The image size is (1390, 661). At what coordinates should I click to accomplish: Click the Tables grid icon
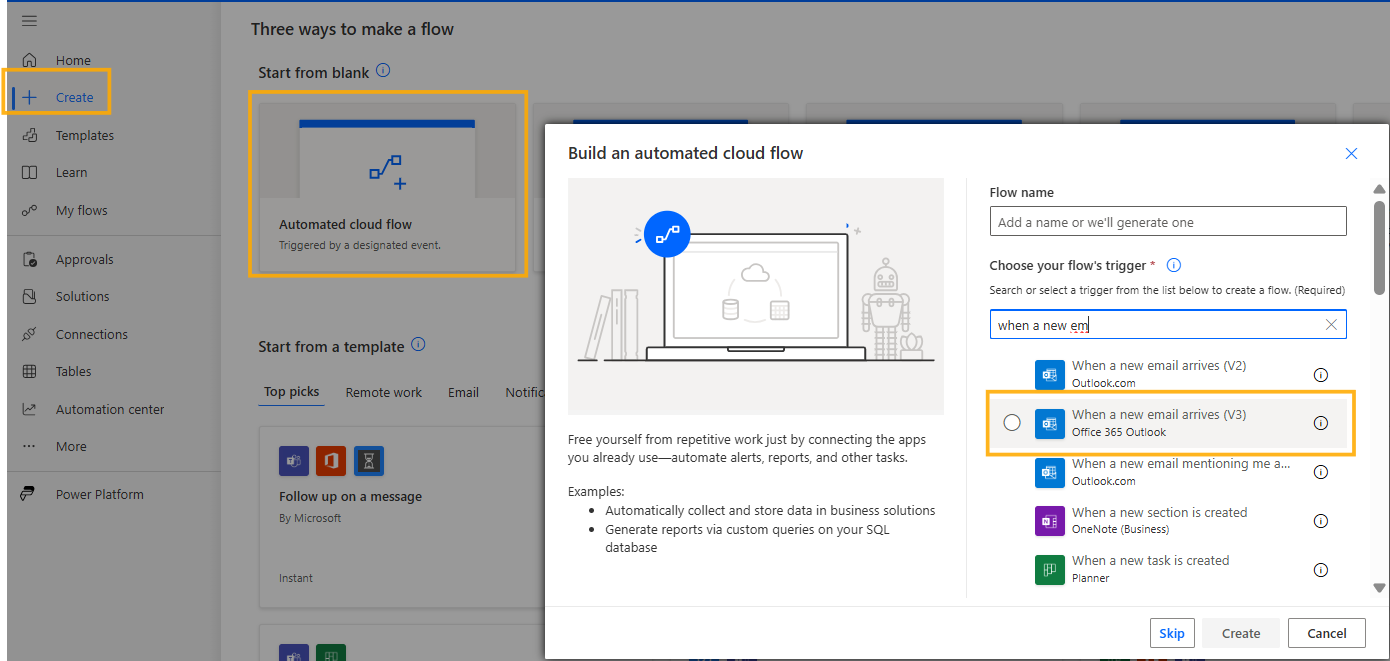(30, 371)
